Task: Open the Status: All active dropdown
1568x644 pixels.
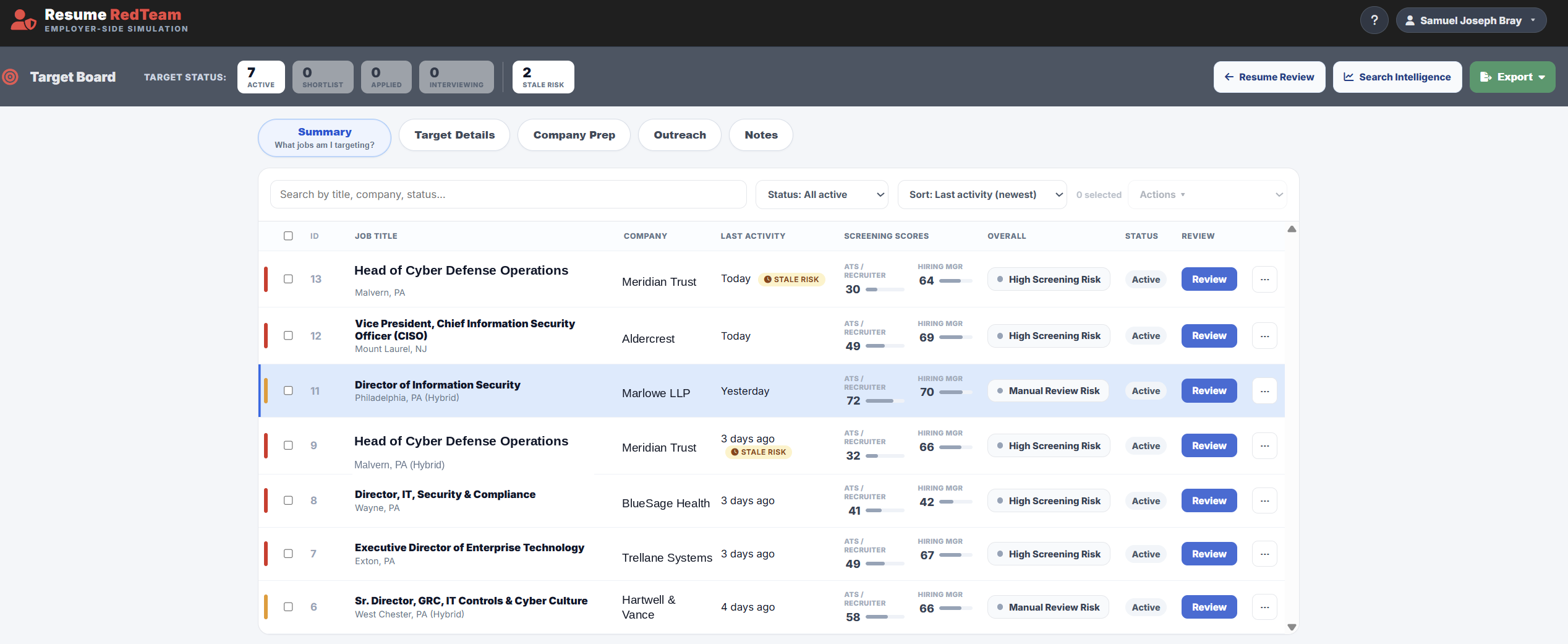Action: tap(822, 195)
